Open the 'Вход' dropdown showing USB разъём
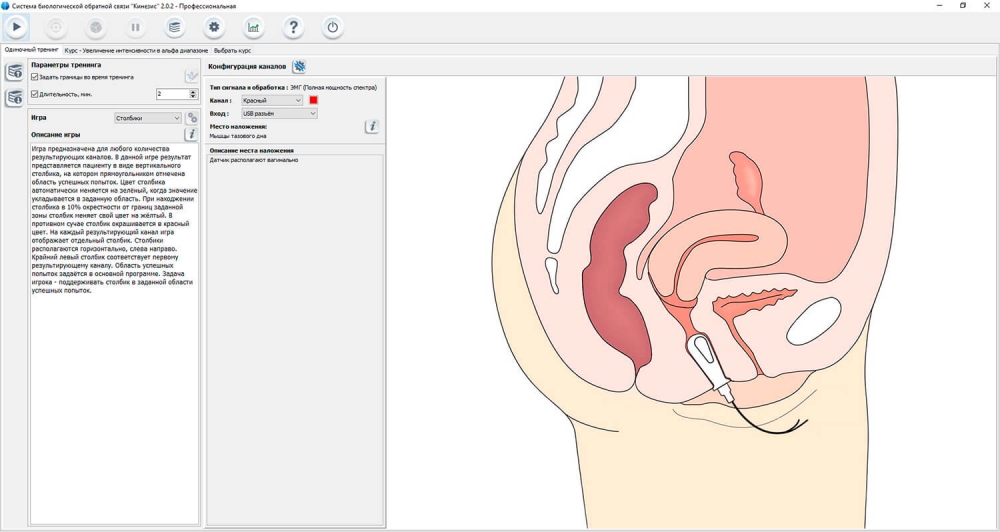1000x532 pixels. click(279, 114)
